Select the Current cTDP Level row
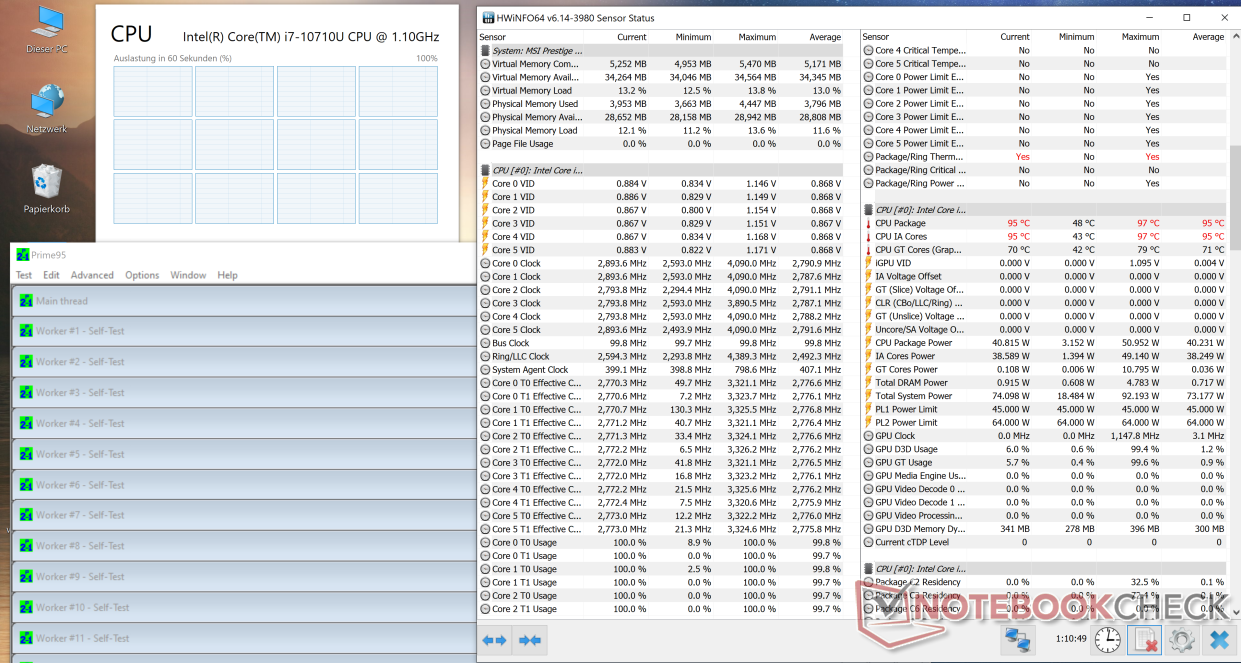Screen dimensions: 1241x663 [1044, 542]
